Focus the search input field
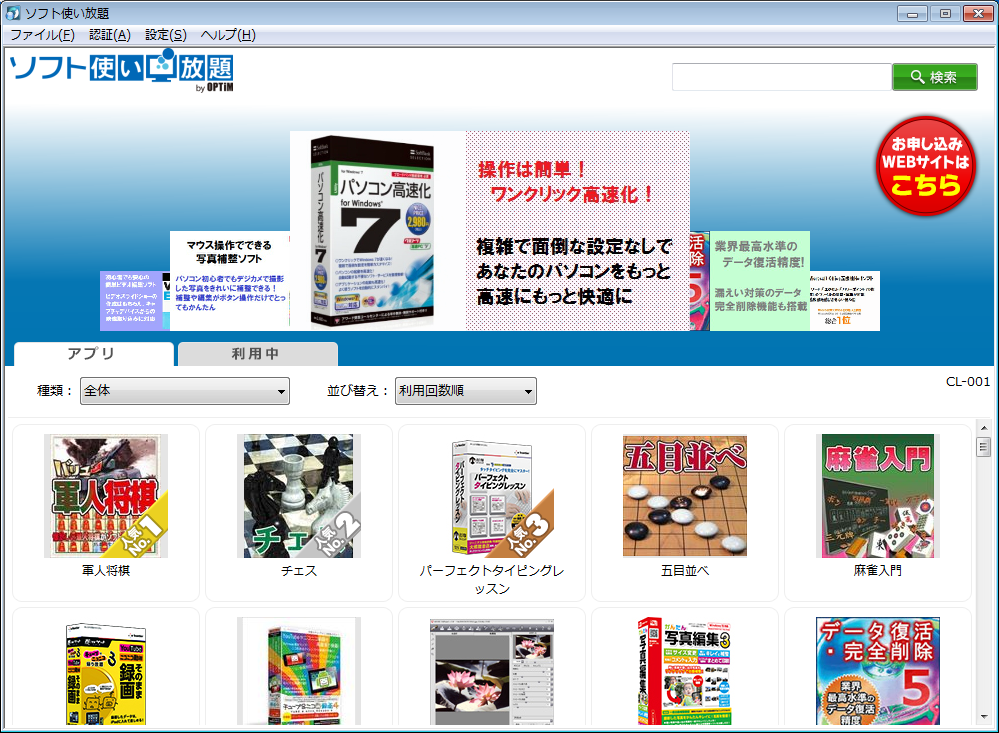The image size is (999, 733). [782, 77]
